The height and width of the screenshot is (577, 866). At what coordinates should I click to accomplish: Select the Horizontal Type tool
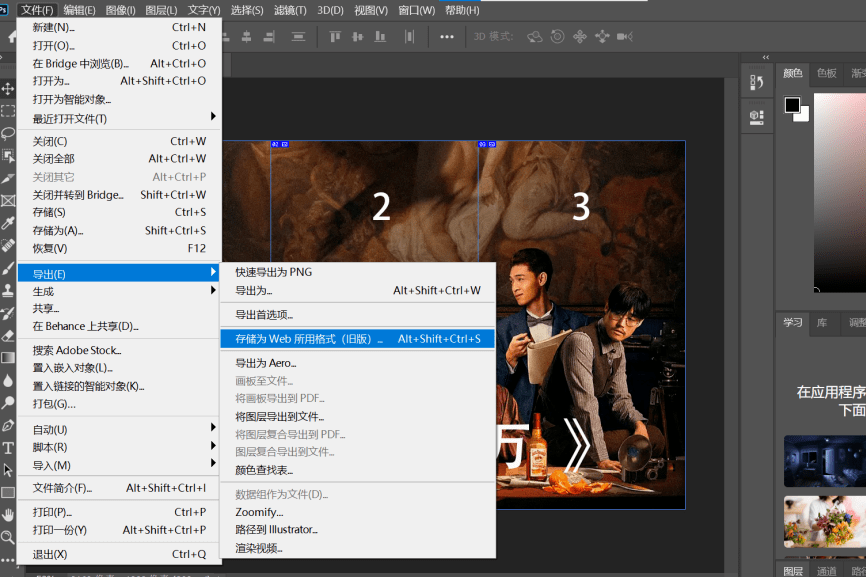(x=8, y=448)
